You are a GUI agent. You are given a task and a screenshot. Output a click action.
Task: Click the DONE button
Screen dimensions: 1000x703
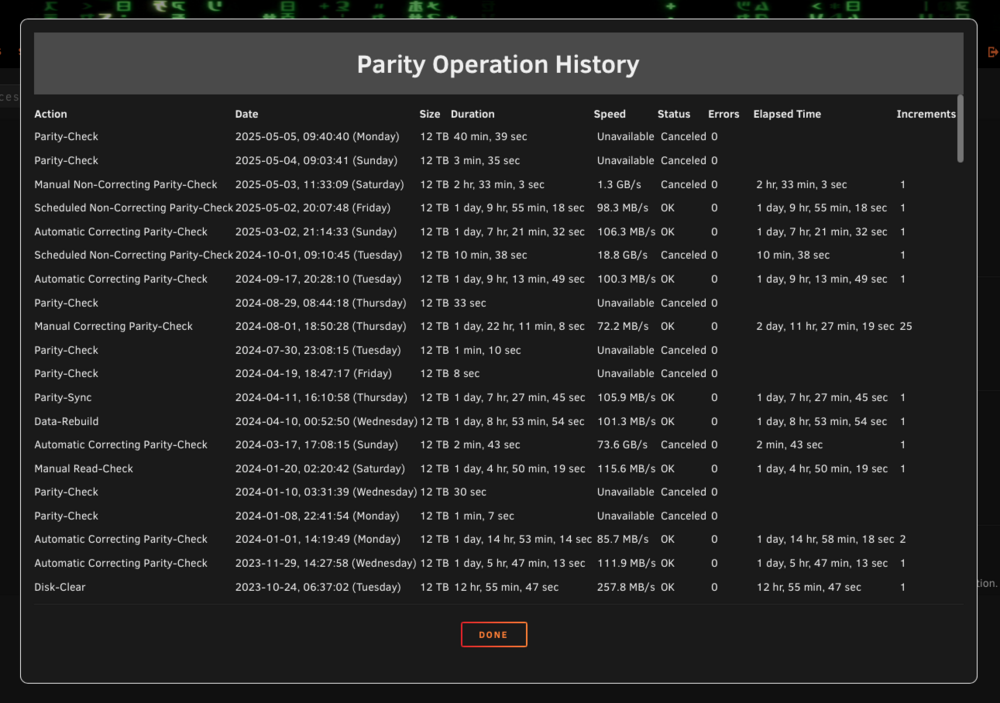pos(494,634)
